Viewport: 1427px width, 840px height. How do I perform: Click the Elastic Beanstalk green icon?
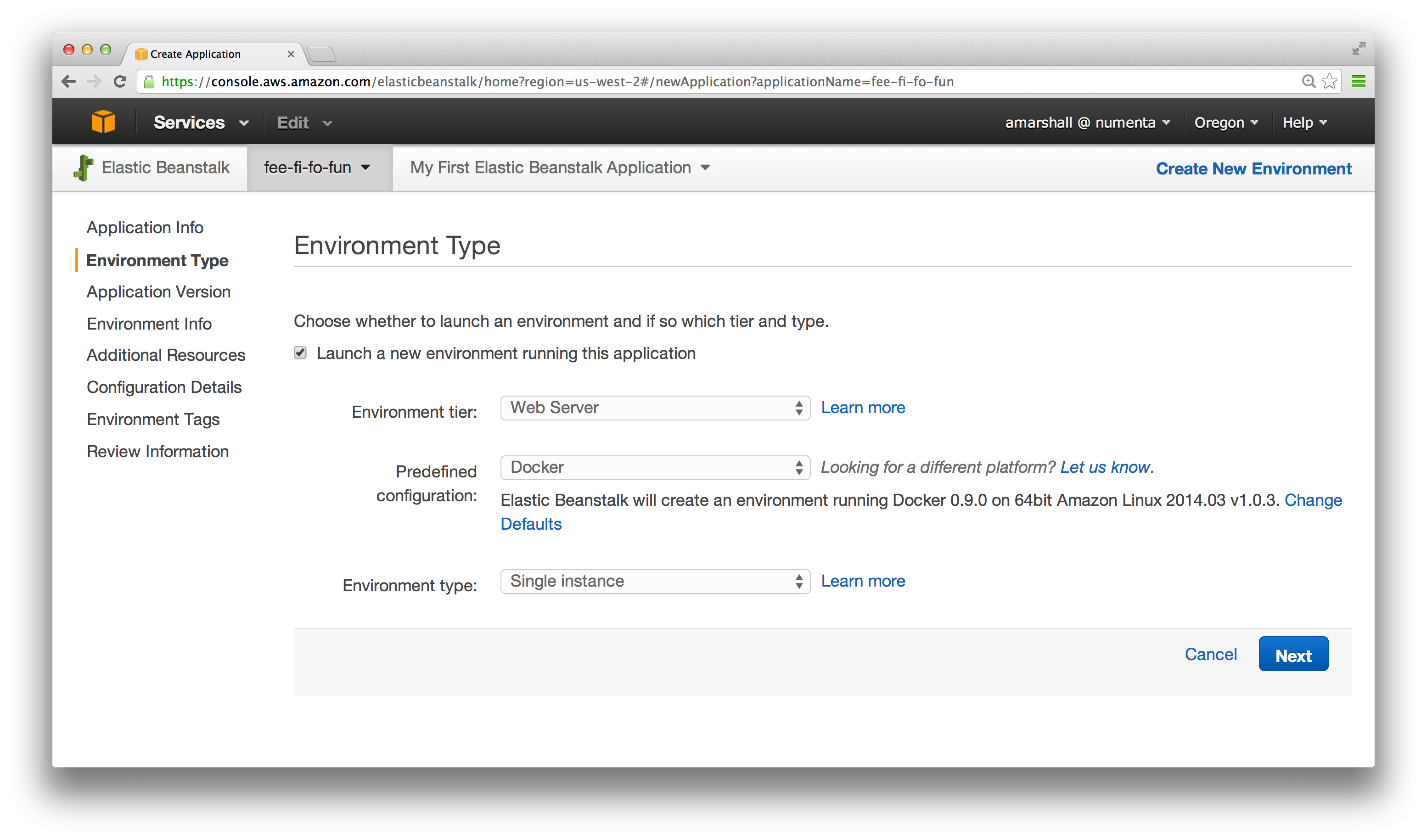tap(83, 168)
